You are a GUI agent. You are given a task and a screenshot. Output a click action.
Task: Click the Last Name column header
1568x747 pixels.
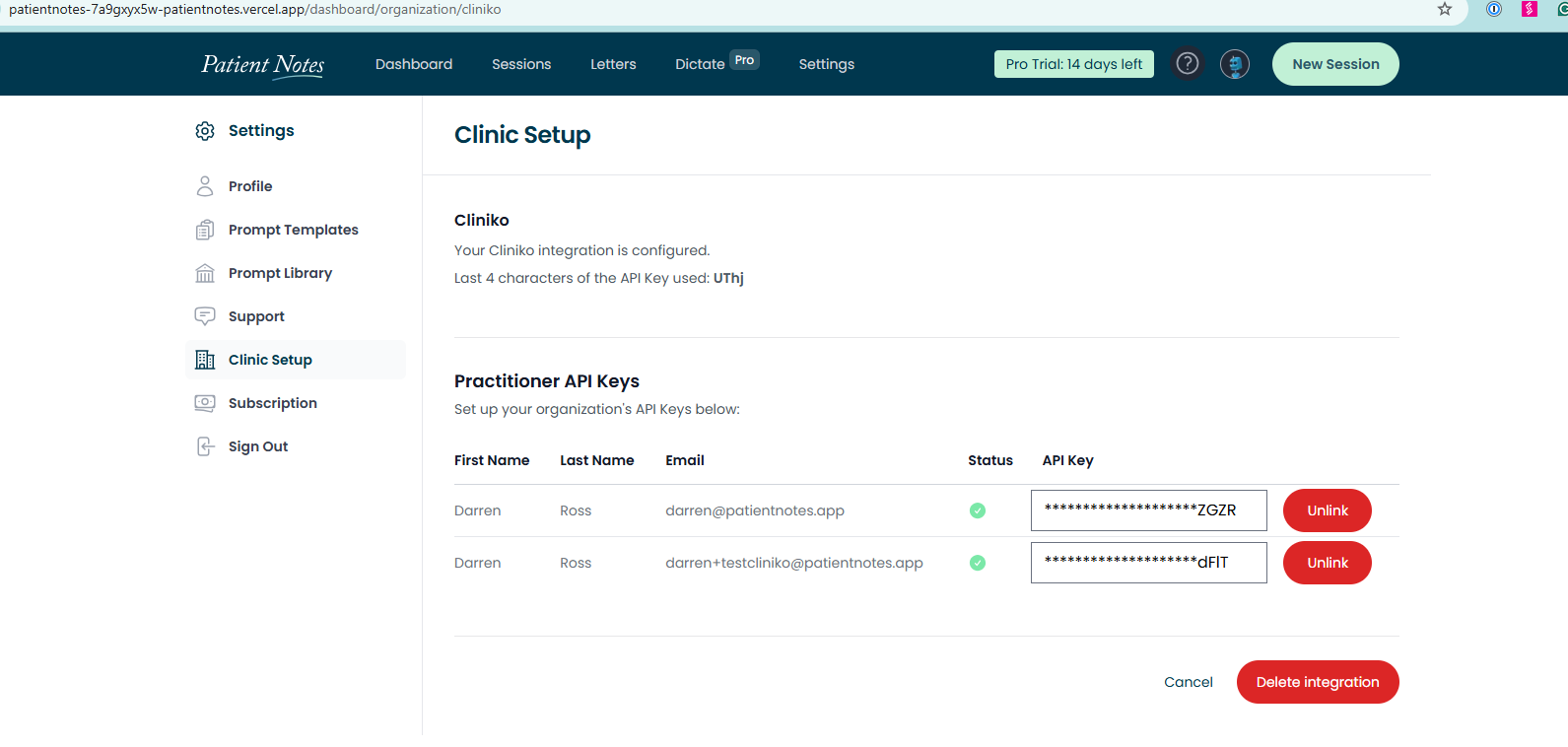point(597,460)
